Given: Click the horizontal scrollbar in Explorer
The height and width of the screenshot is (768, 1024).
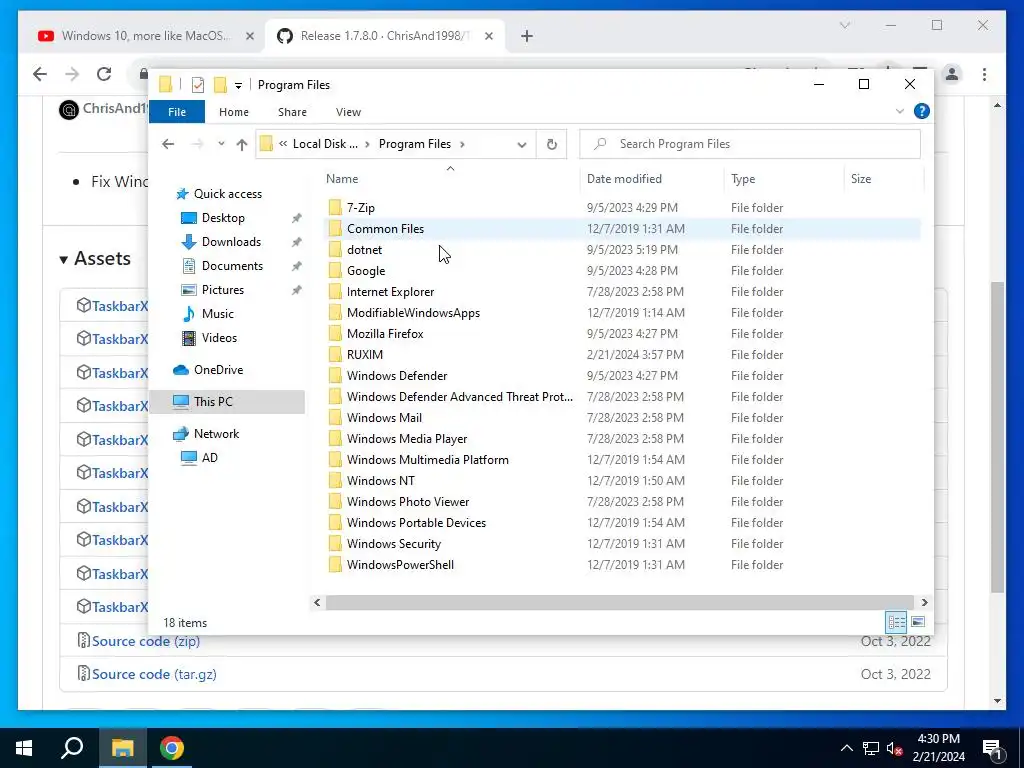Looking at the screenshot, I should pos(619,602).
